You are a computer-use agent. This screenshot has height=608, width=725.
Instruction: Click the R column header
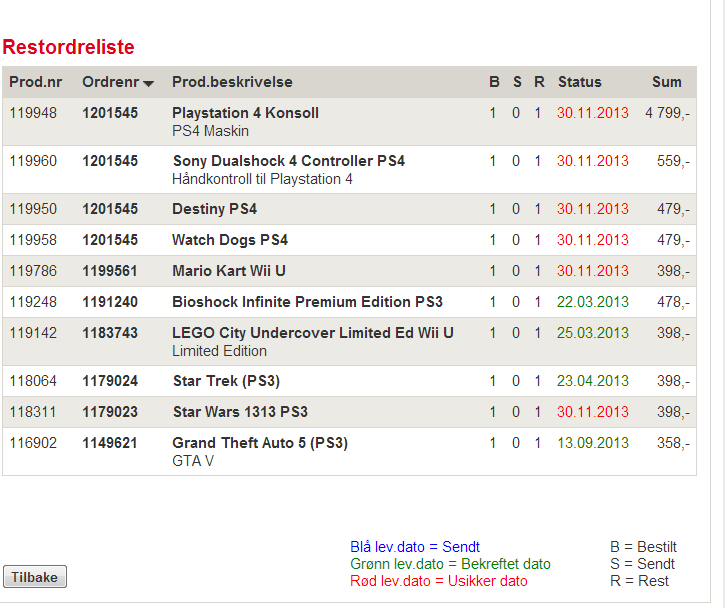coord(539,82)
